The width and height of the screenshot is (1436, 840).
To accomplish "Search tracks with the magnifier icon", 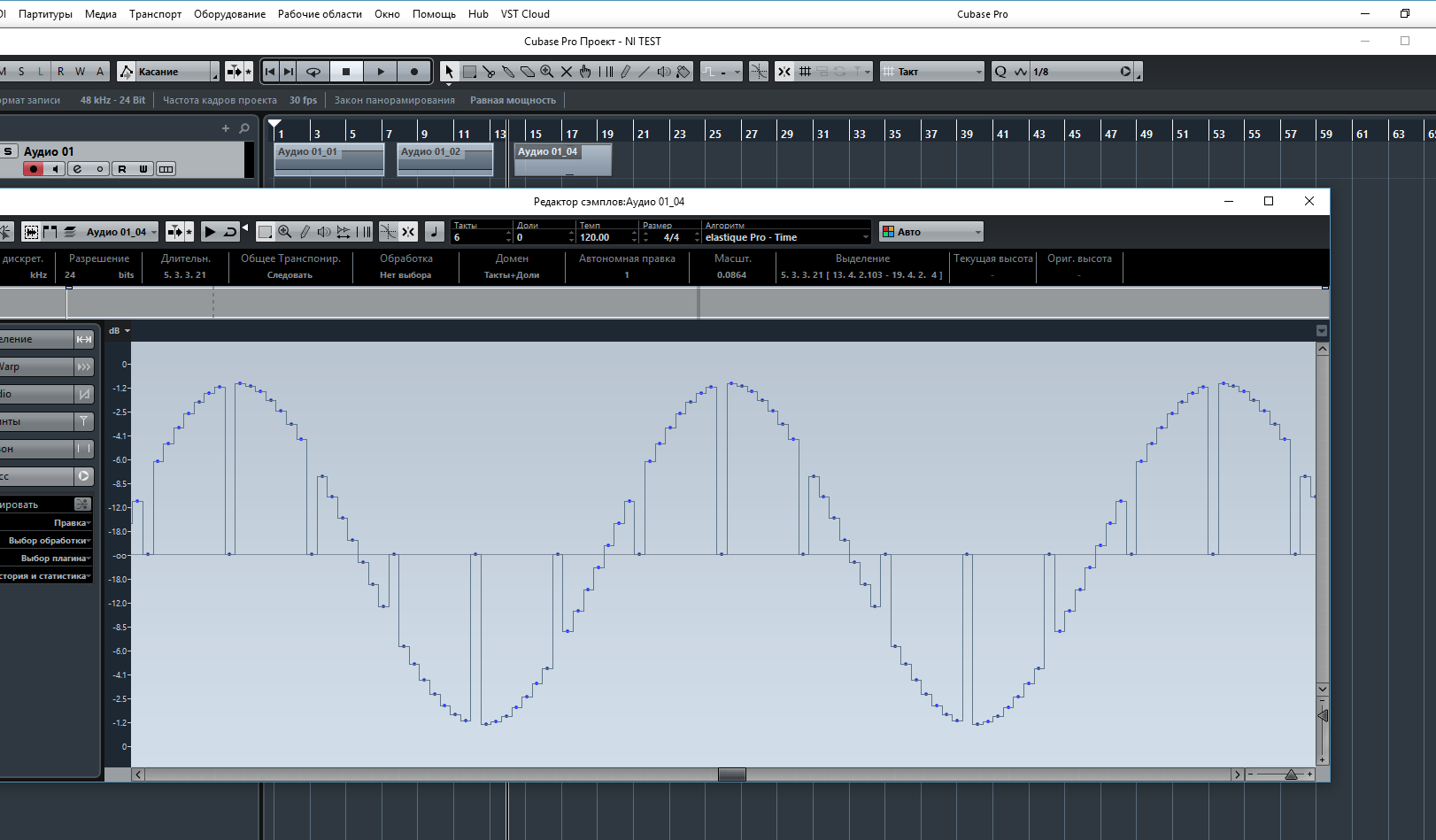I will click(244, 128).
